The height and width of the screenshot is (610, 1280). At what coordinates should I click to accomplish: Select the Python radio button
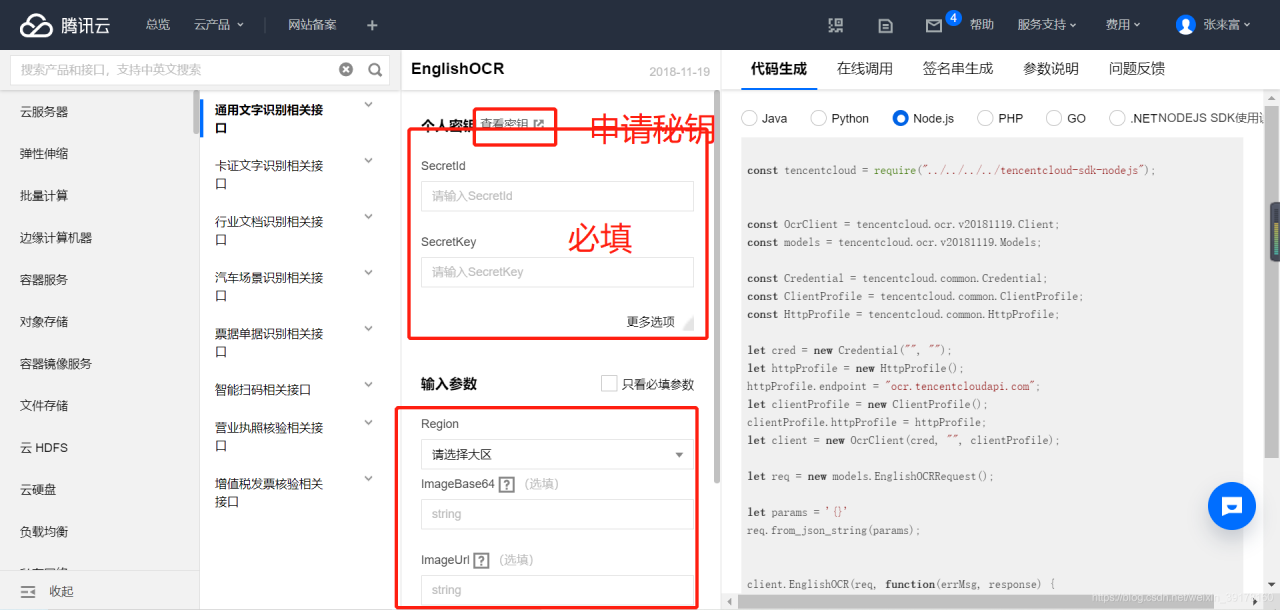coord(820,117)
